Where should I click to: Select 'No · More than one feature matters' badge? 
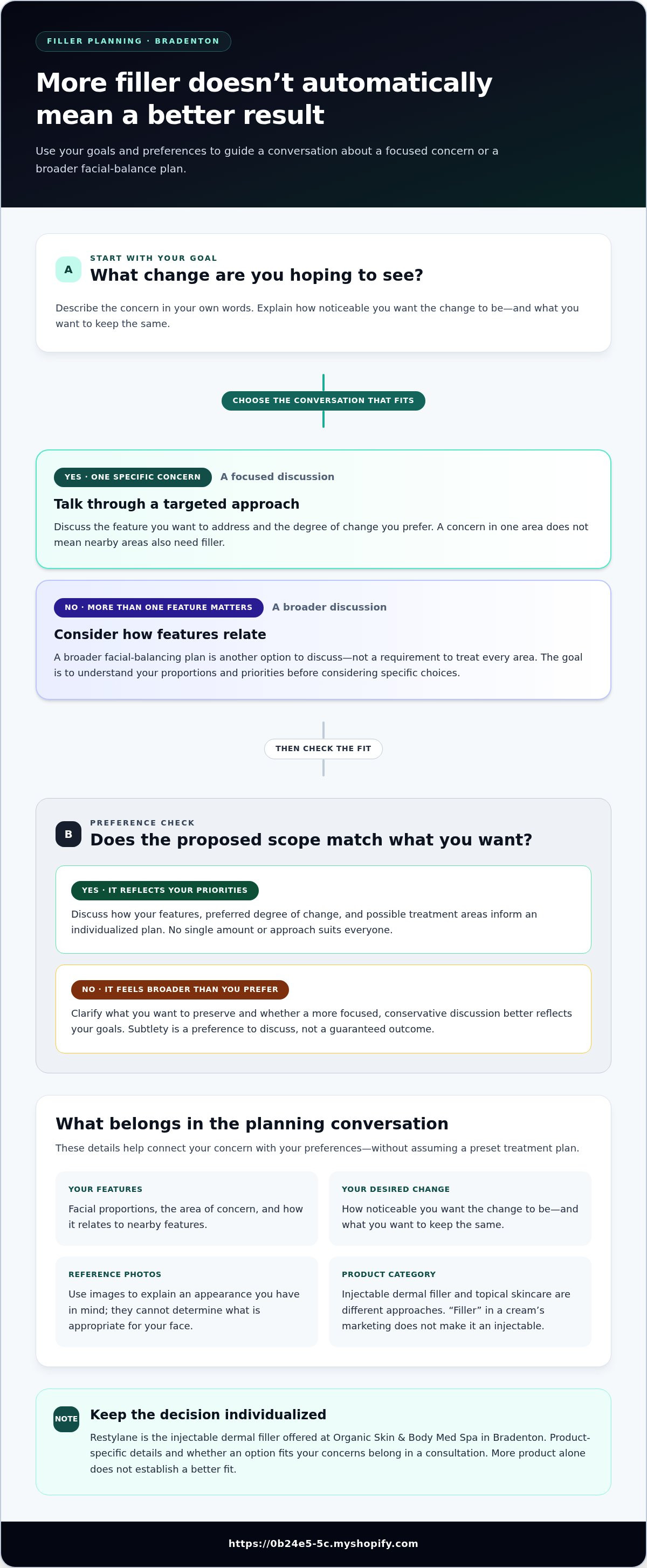[x=159, y=607]
